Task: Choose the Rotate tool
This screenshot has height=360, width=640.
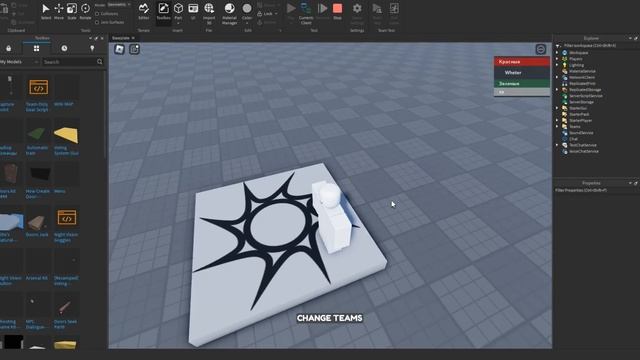Action: click(x=85, y=11)
